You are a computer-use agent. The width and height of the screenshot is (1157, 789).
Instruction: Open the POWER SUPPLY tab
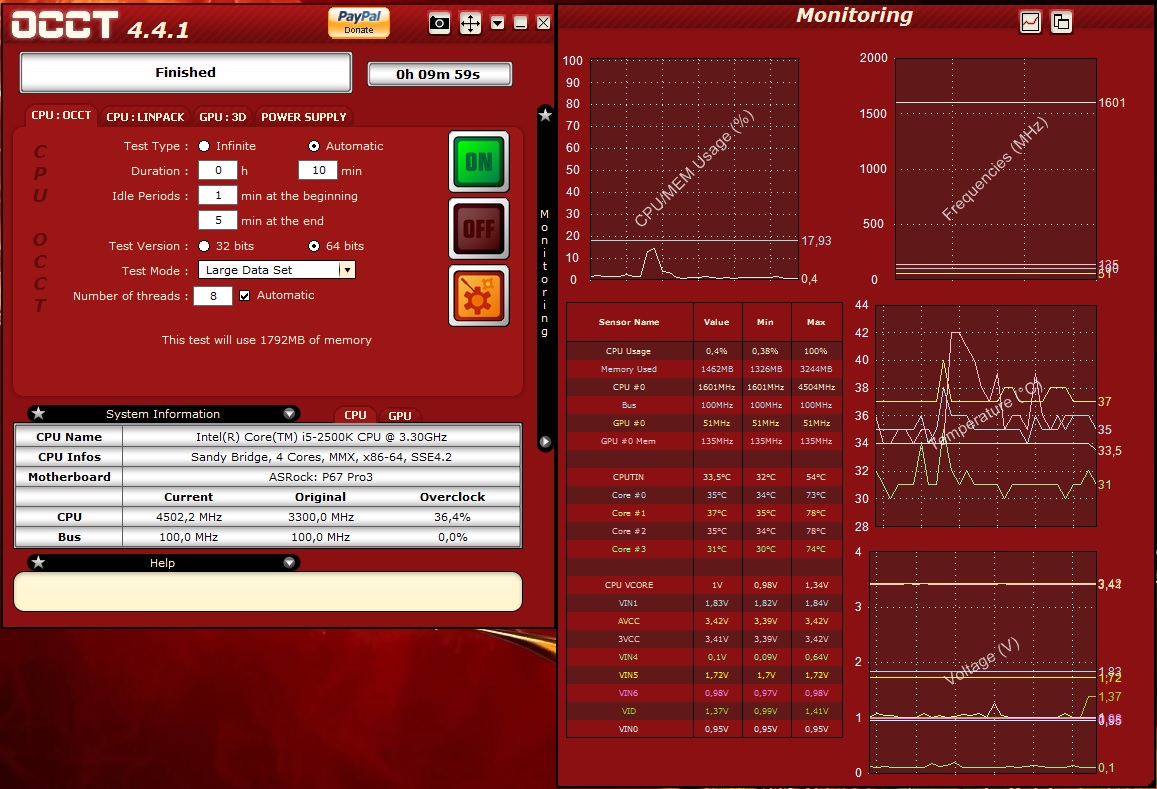(303, 117)
